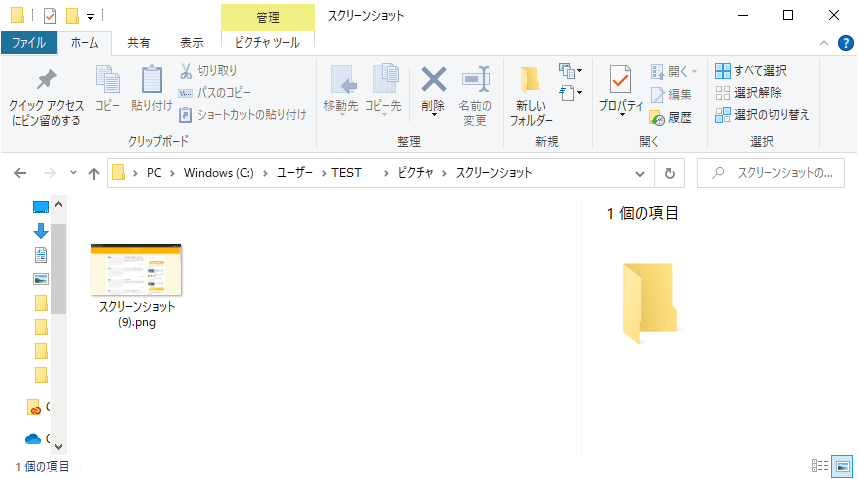Pin folder to Quick Access
The image size is (858, 479).
(x=47, y=97)
